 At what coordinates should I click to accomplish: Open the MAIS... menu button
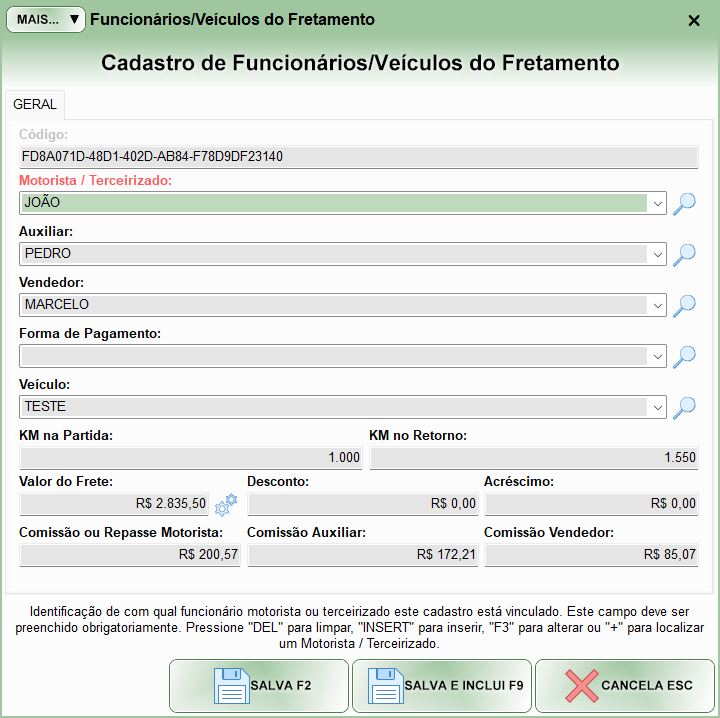[x=47, y=19]
